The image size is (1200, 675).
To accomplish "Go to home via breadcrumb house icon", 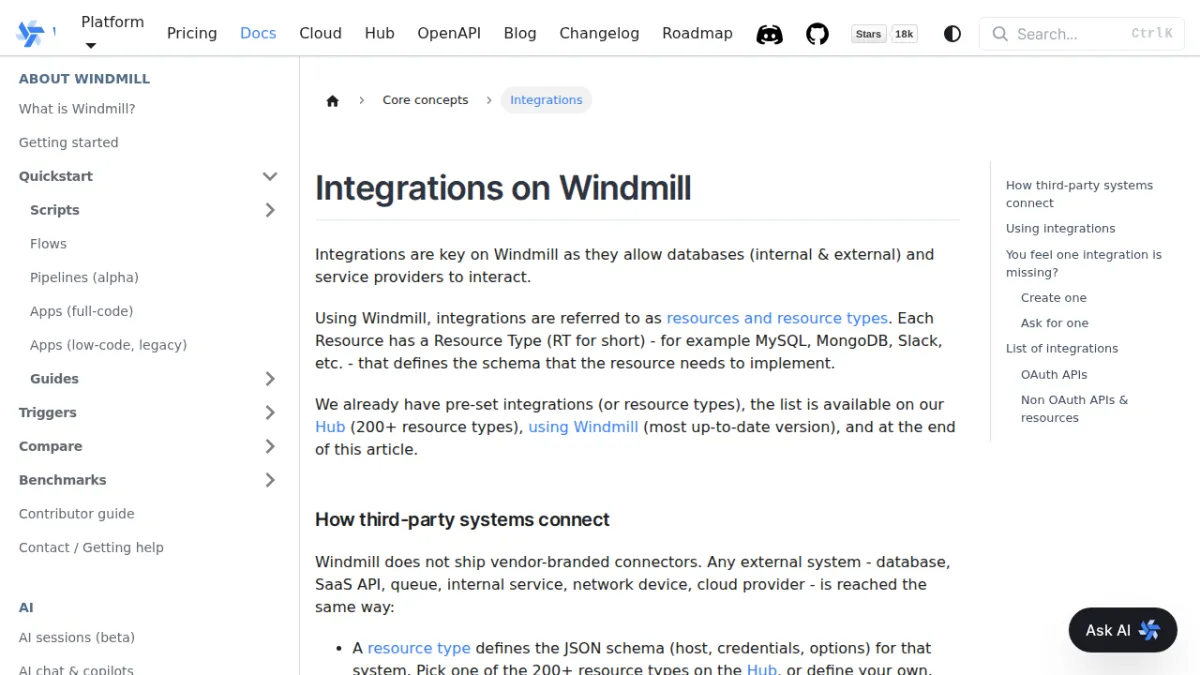I will pyautogui.click(x=333, y=100).
